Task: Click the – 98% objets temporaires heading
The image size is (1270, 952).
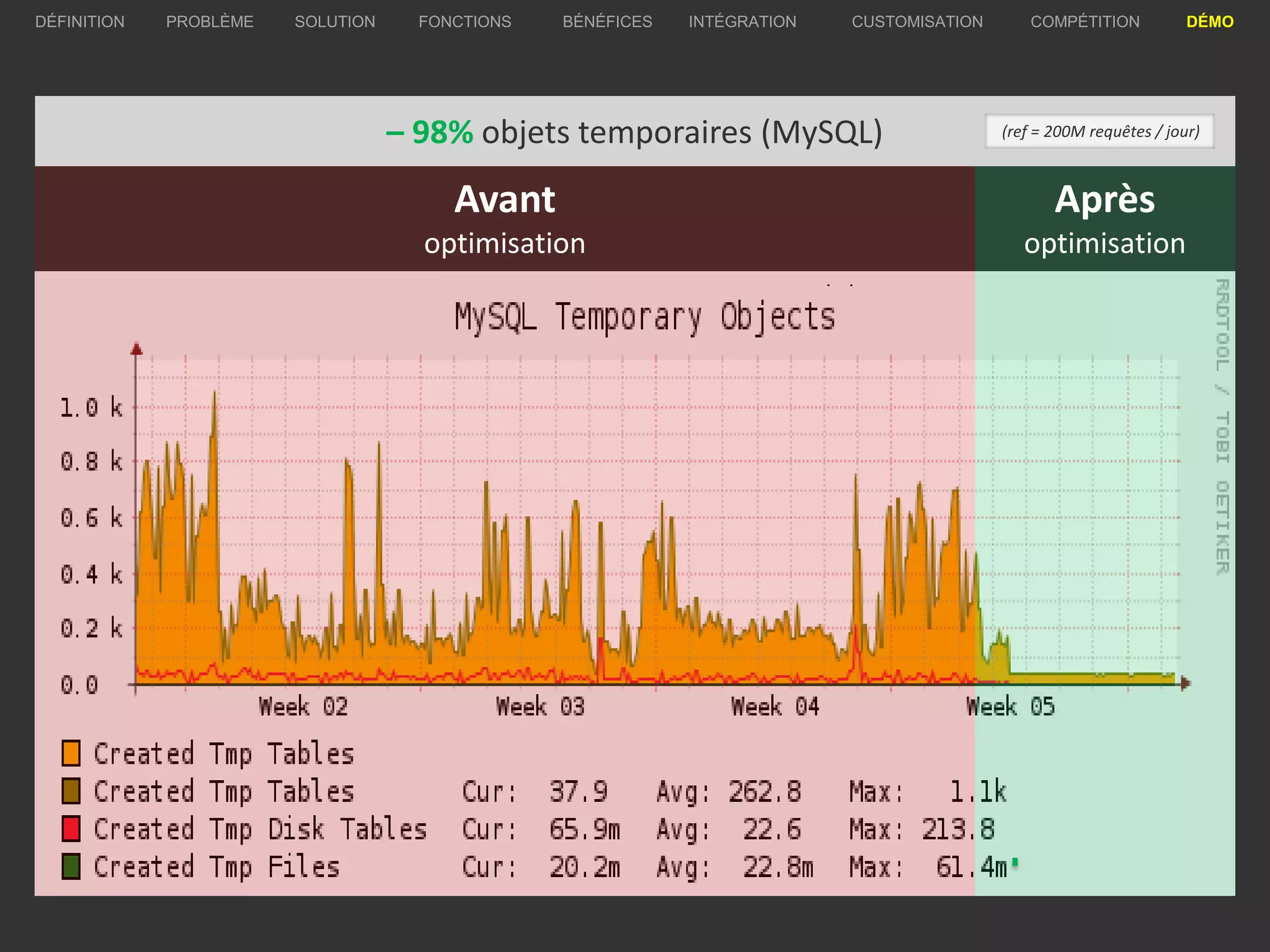Action: pyautogui.click(x=634, y=132)
